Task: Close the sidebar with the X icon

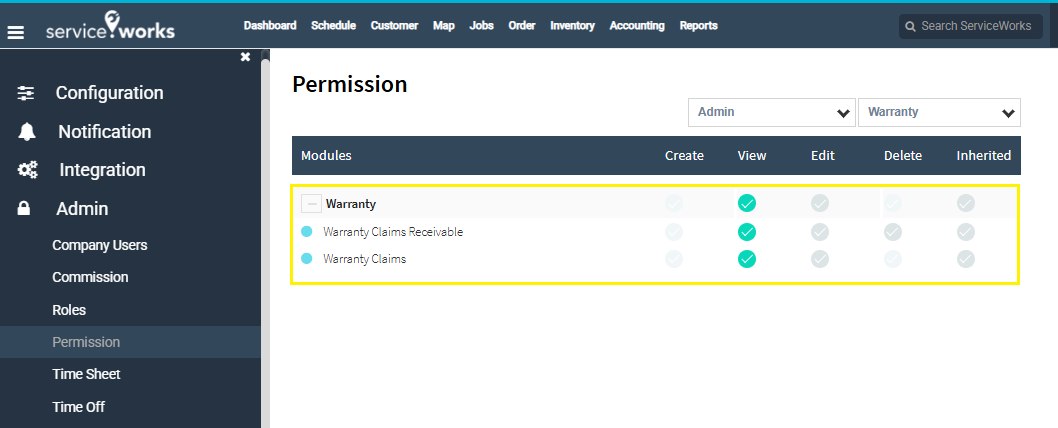Action: [x=245, y=58]
